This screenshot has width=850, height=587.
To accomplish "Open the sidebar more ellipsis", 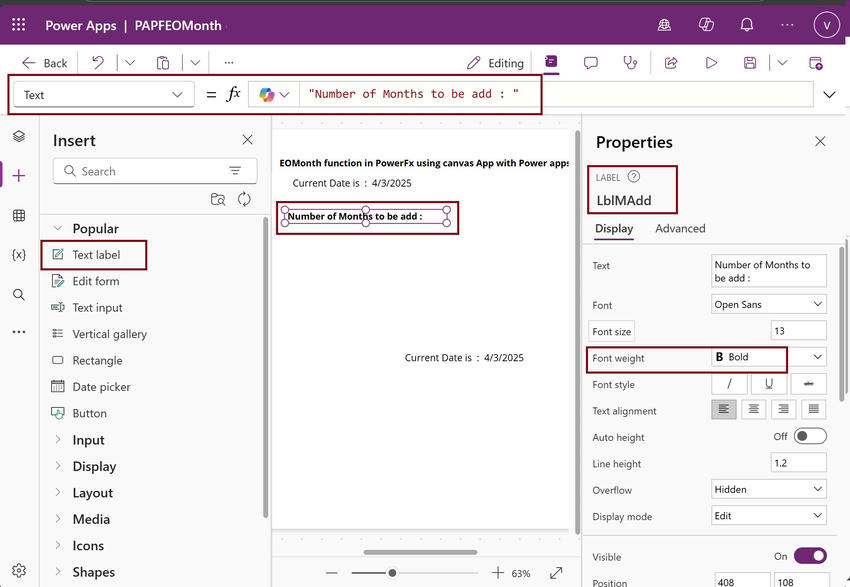I will [18, 332].
